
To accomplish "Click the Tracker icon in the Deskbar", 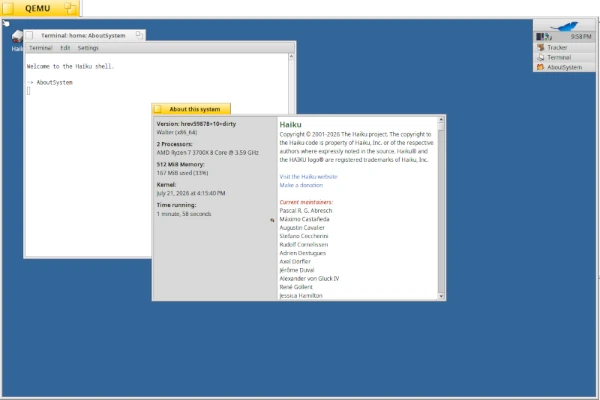I will 540,47.
